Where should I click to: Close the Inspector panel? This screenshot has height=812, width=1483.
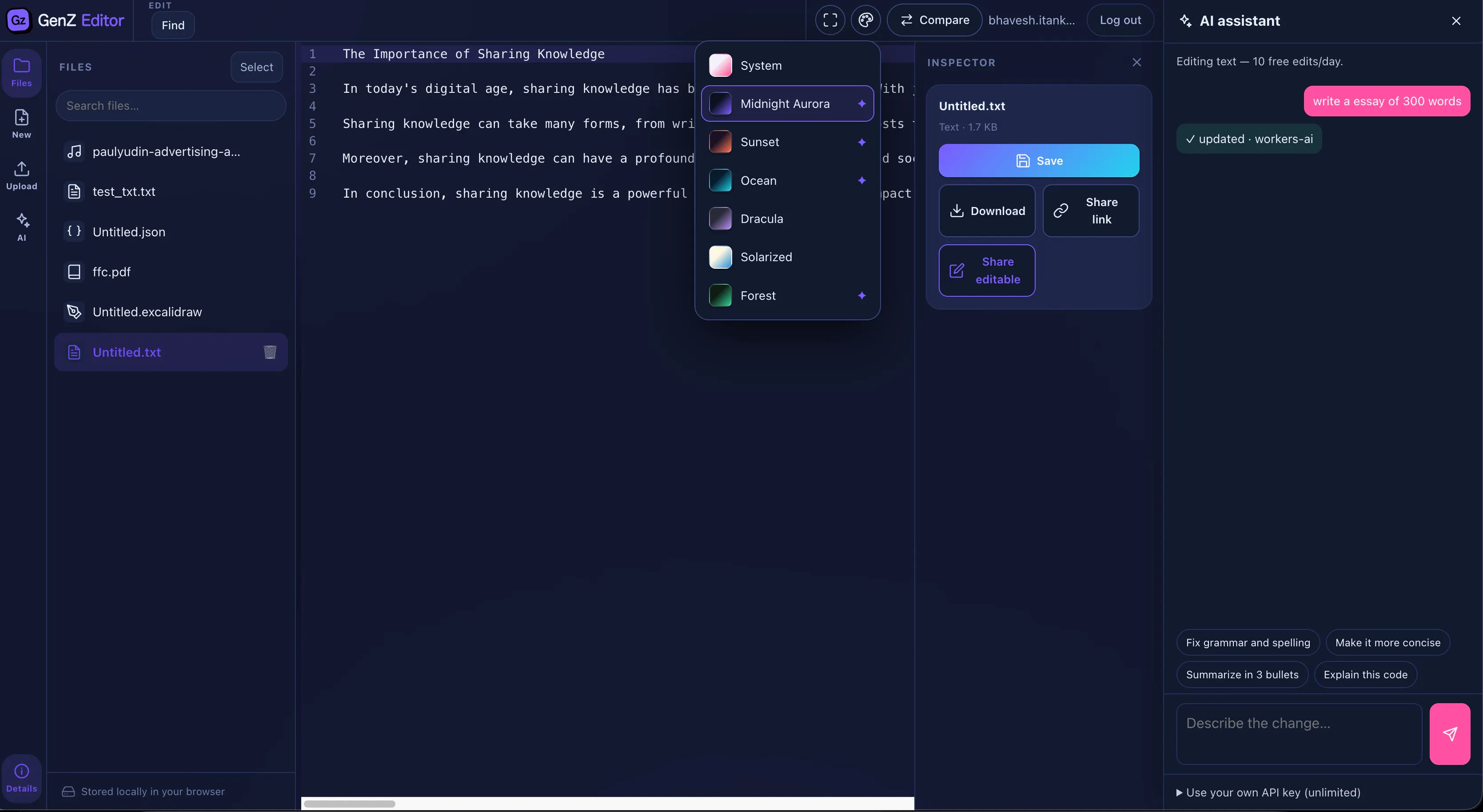click(x=1136, y=62)
